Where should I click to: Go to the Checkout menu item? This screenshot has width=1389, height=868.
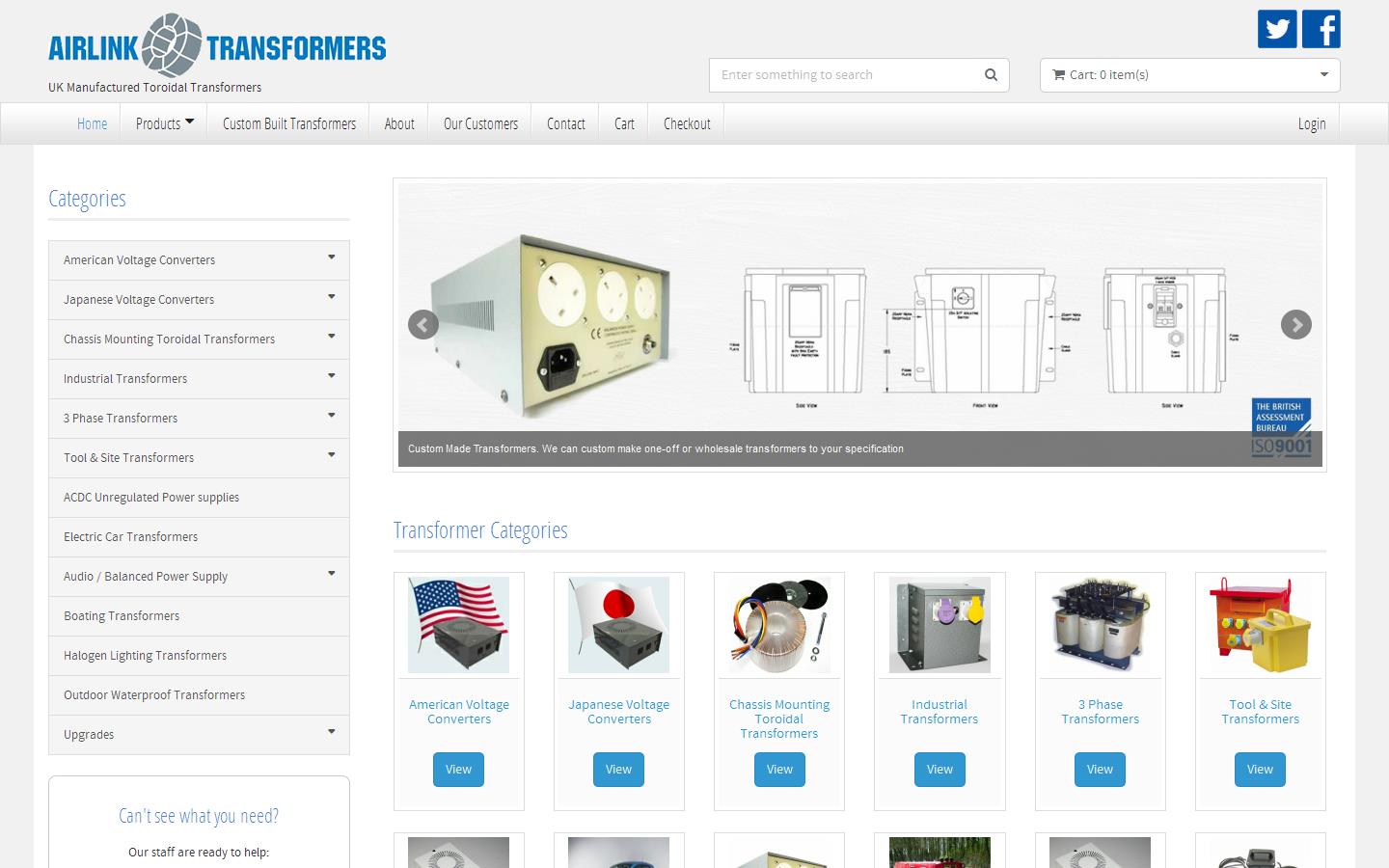coord(686,122)
